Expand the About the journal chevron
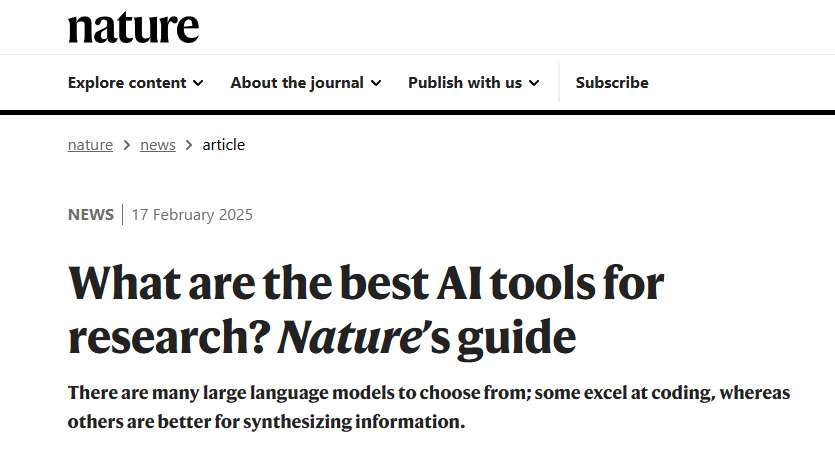 pos(376,83)
